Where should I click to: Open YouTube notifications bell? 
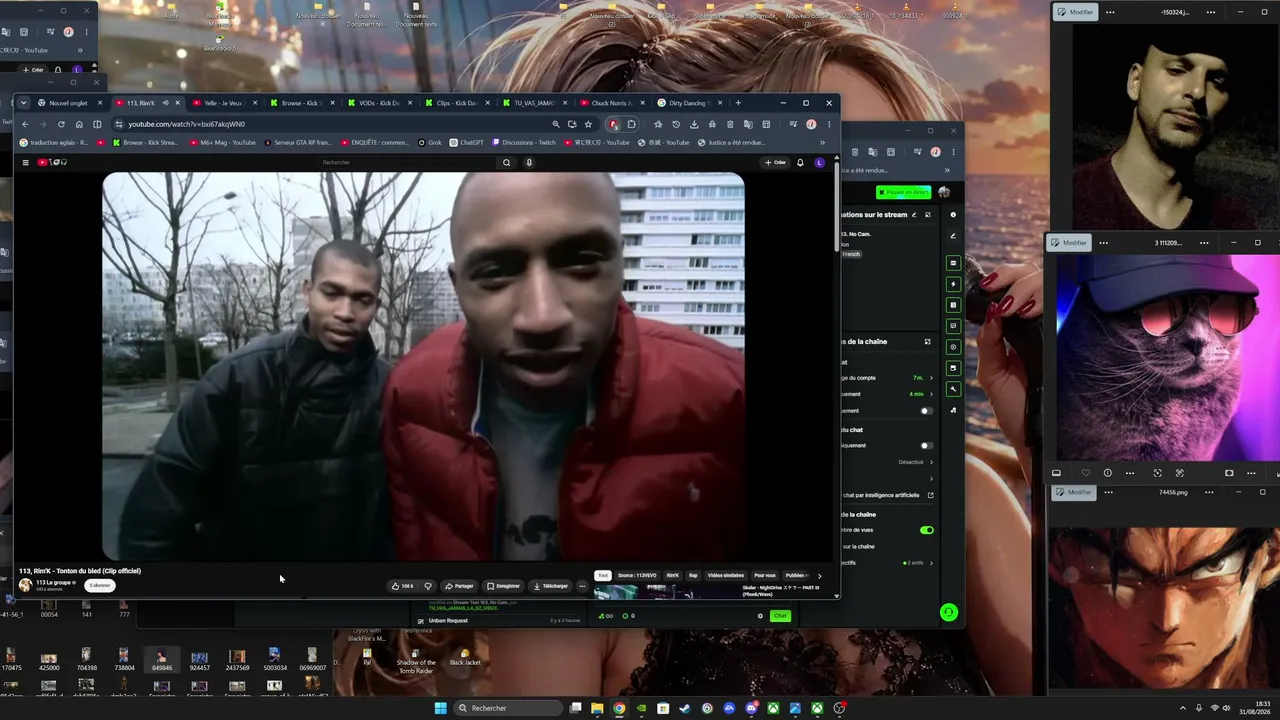tap(800, 162)
